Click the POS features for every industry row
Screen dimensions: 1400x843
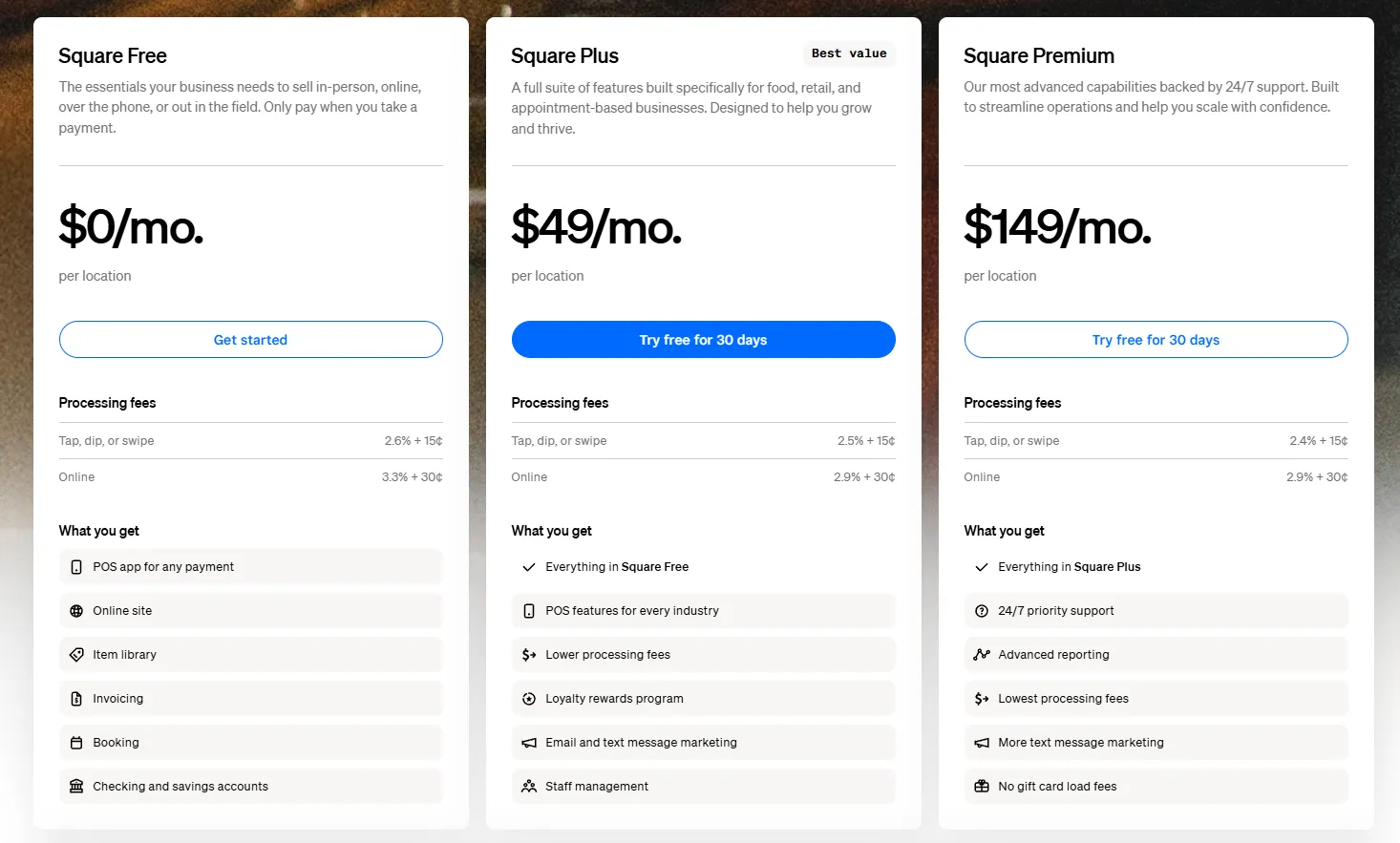[x=703, y=610]
